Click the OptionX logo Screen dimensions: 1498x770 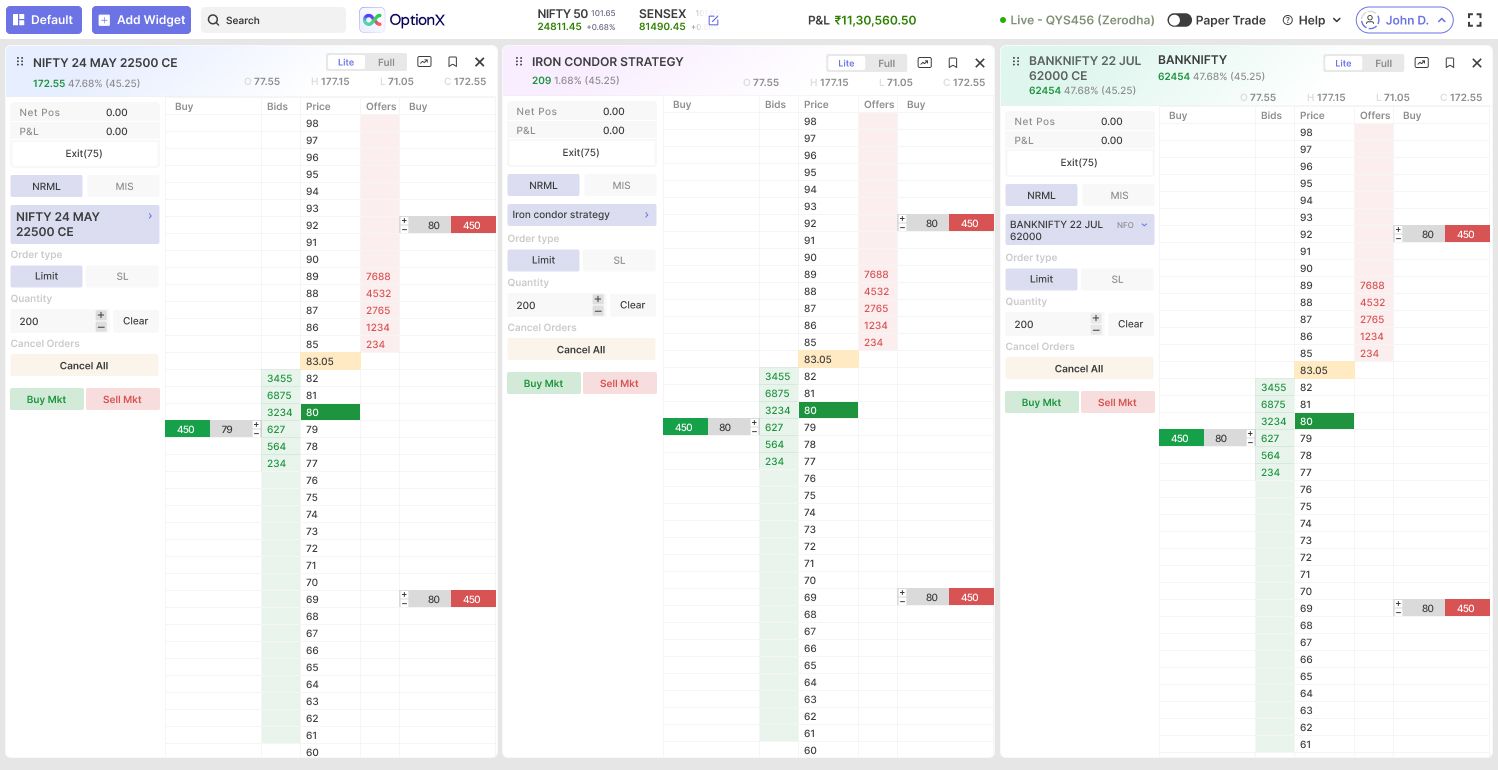402,20
